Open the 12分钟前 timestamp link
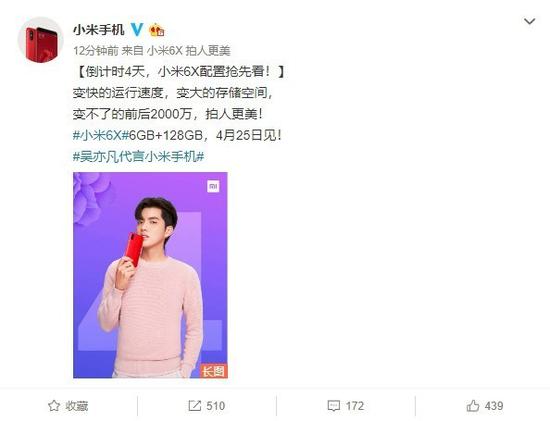Image resolution: width=550 pixels, height=421 pixels. point(96,51)
